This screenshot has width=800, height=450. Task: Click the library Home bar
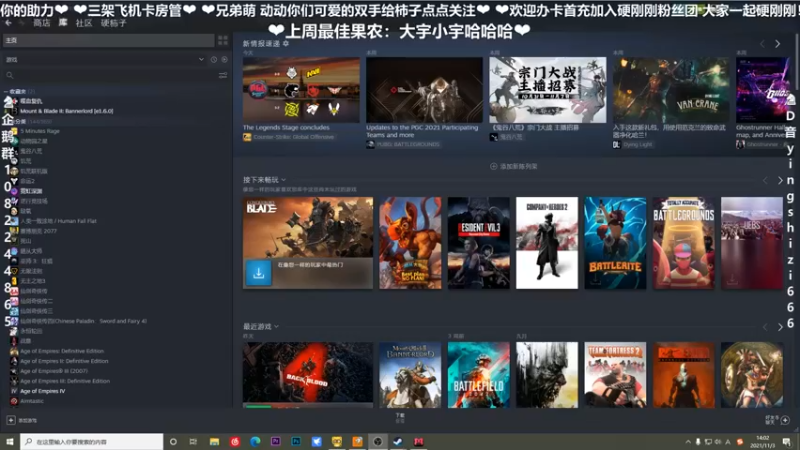[x=108, y=40]
